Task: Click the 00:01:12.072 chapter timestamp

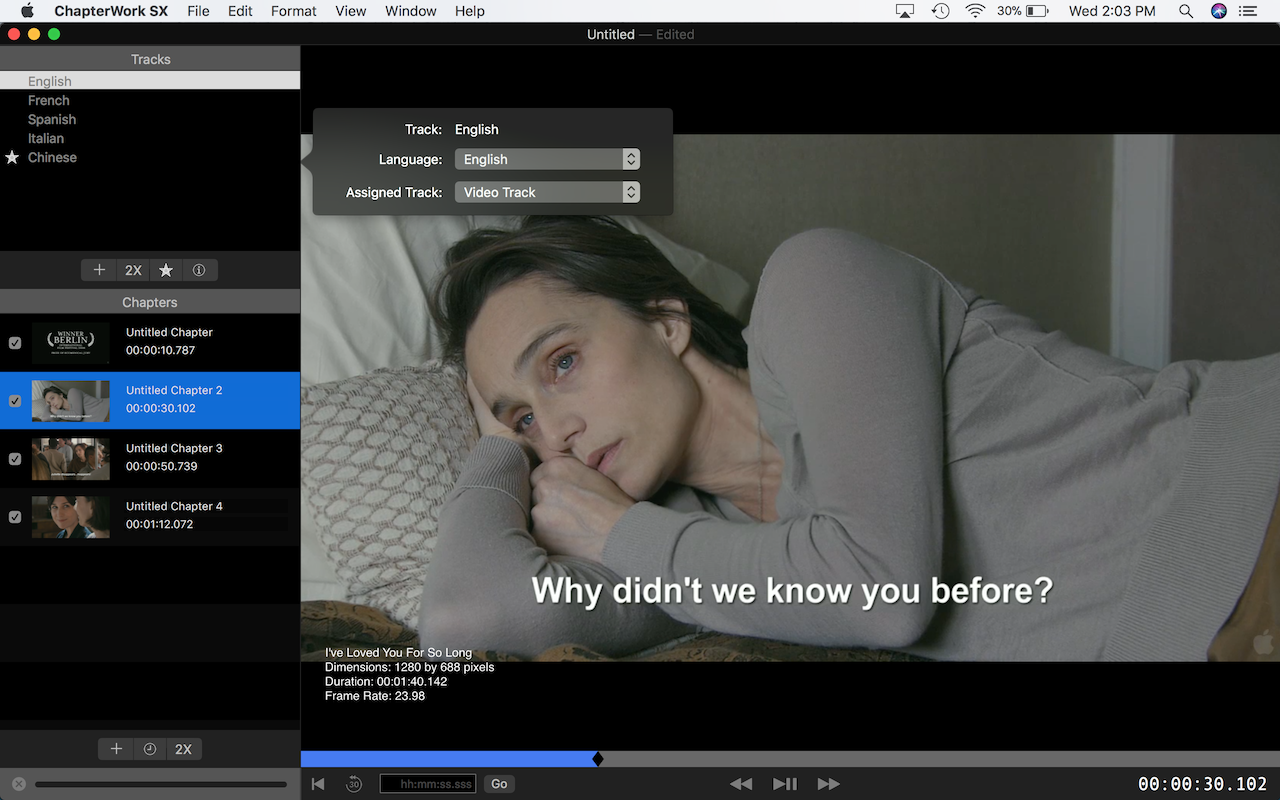Action: [x=160, y=524]
